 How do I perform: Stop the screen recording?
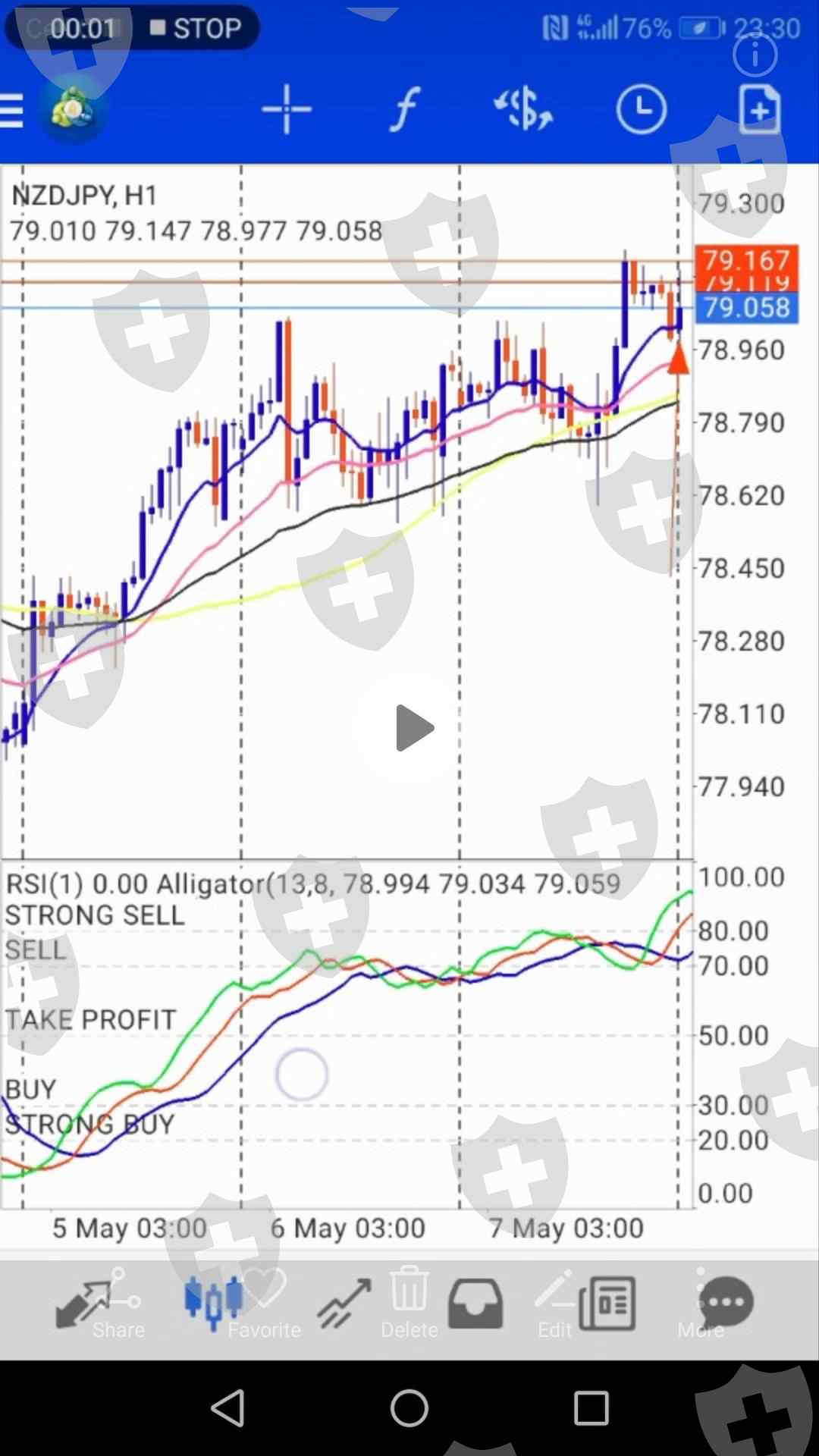[x=196, y=29]
